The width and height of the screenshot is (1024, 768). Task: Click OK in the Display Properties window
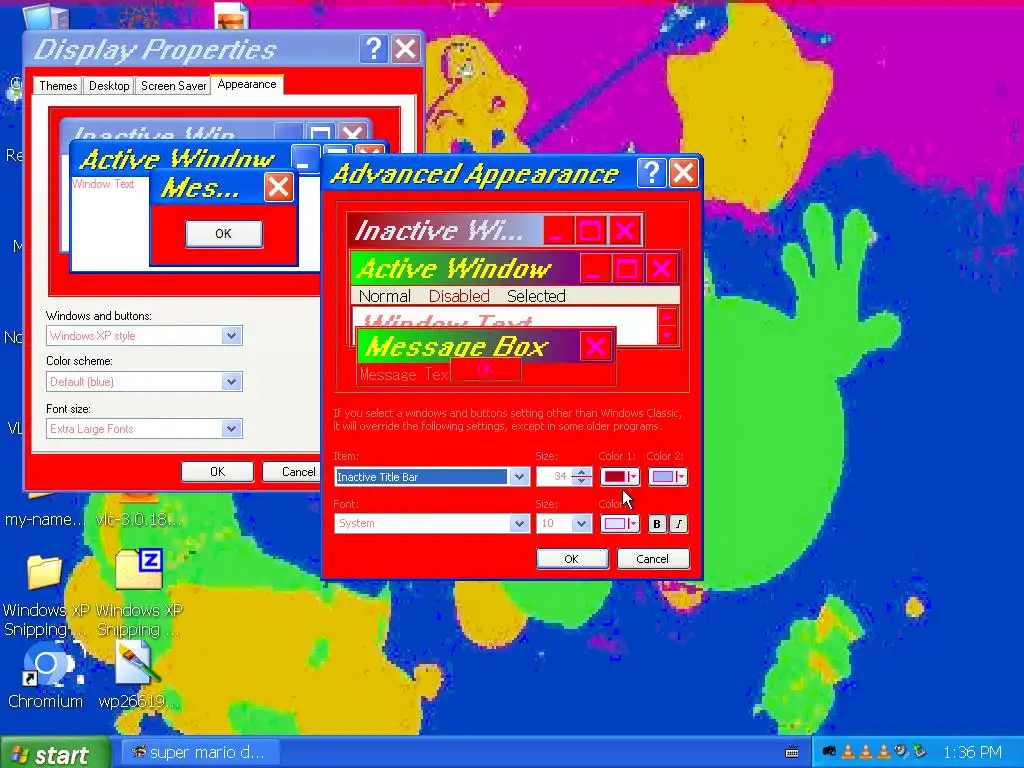tap(217, 472)
